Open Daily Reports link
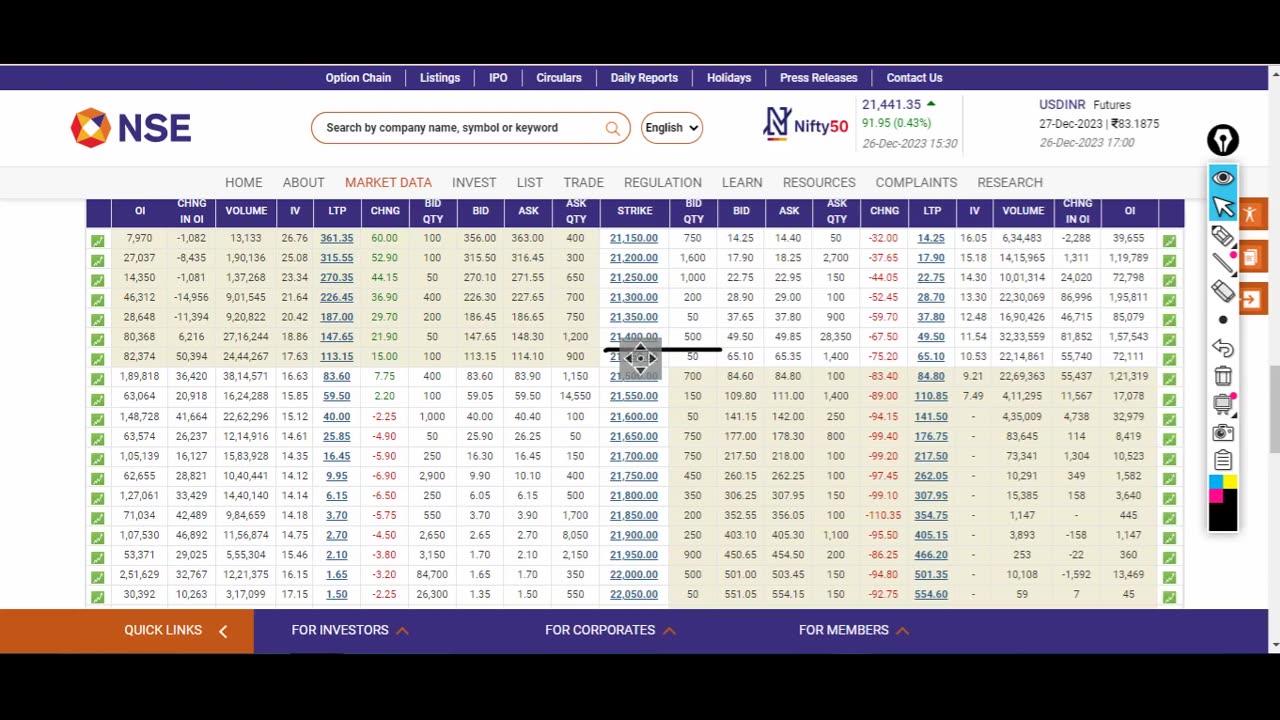This screenshot has width=1280, height=720. [644, 78]
